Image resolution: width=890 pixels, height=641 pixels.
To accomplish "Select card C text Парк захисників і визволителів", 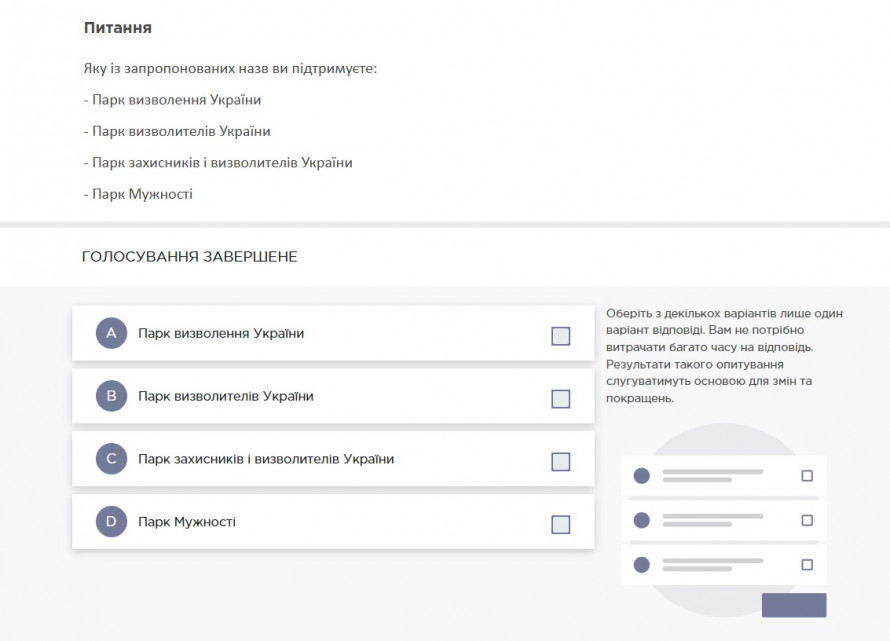I will (x=240, y=459).
